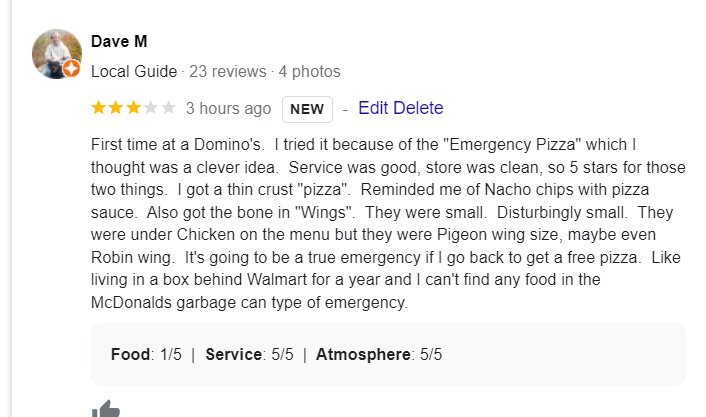Click the Local Guide label
Viewport: 706px width, 417px height.
pos(134,72)
